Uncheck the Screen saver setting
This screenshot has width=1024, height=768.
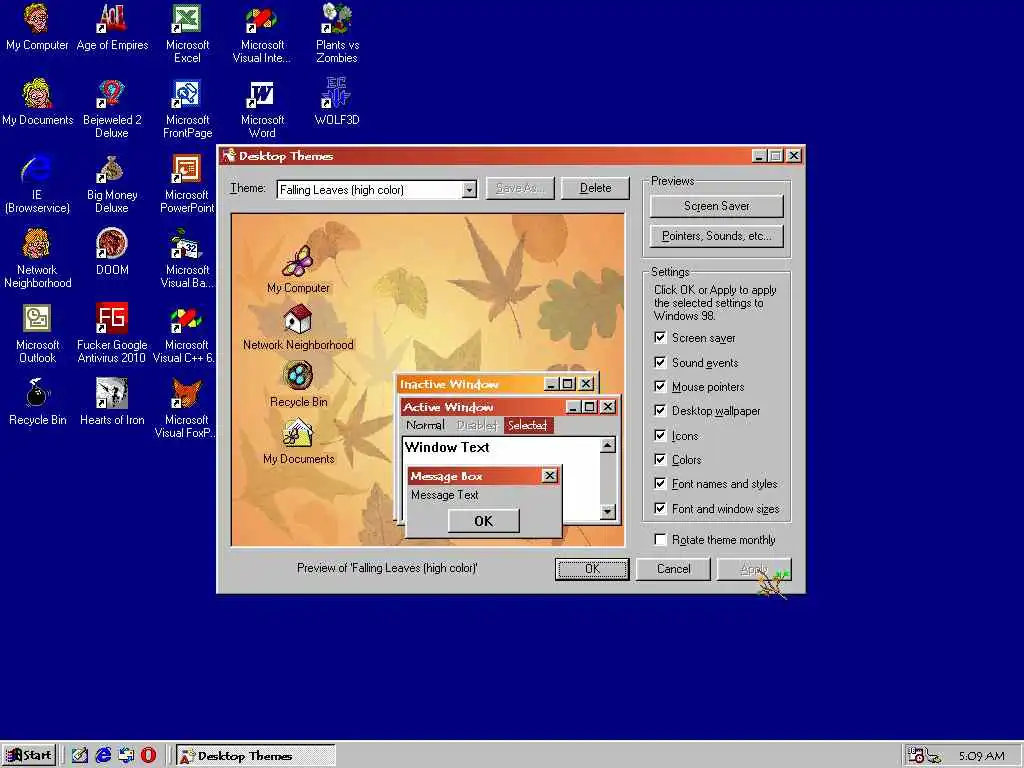click(660, 338)
